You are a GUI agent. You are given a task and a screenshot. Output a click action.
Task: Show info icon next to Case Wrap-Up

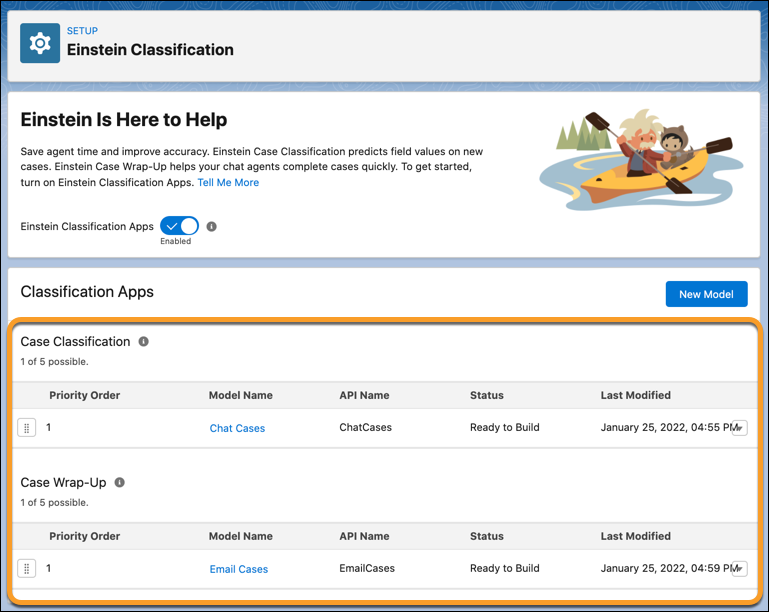pyautogui.click(x=120, y=483)
